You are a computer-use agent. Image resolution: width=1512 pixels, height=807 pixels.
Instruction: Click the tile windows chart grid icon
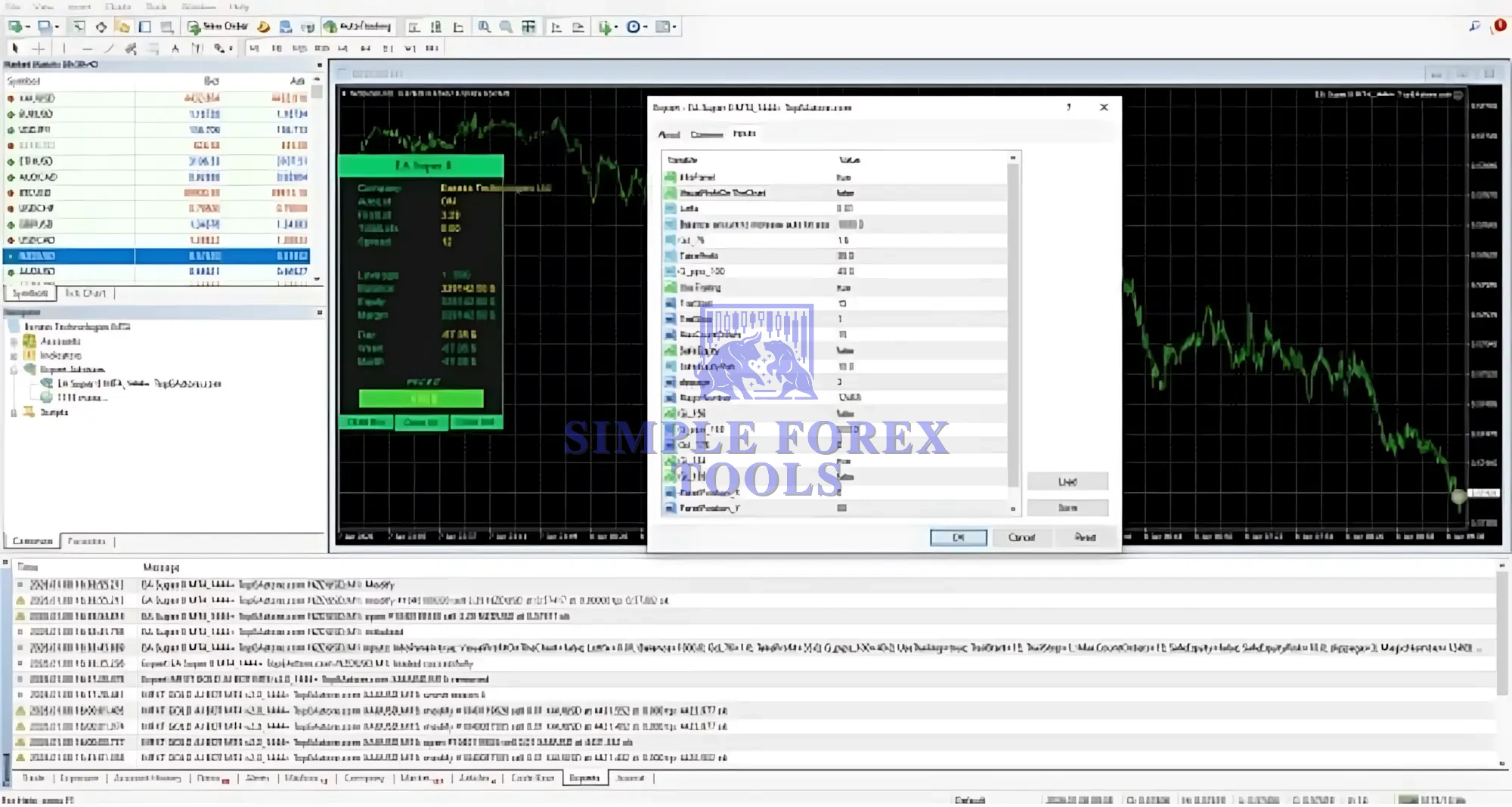528,27
